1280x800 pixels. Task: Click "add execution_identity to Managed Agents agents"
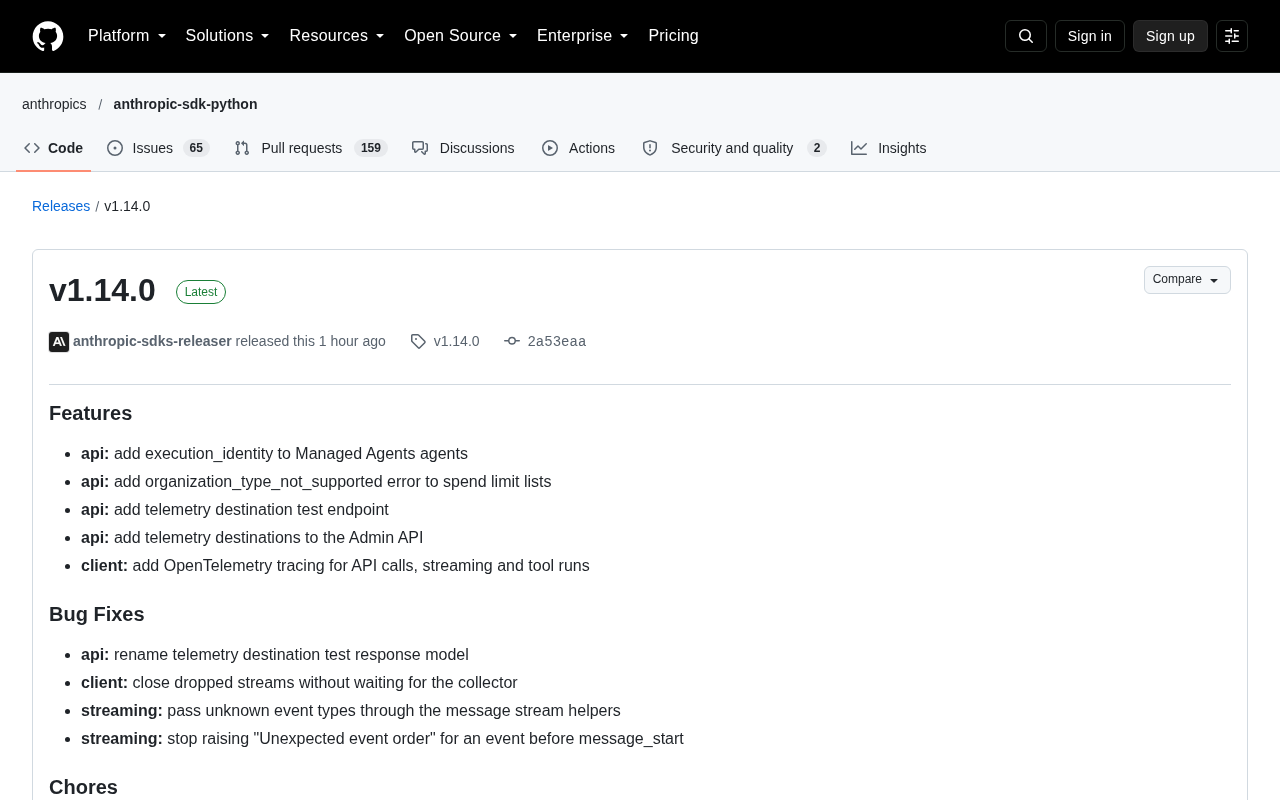(291, 453)
